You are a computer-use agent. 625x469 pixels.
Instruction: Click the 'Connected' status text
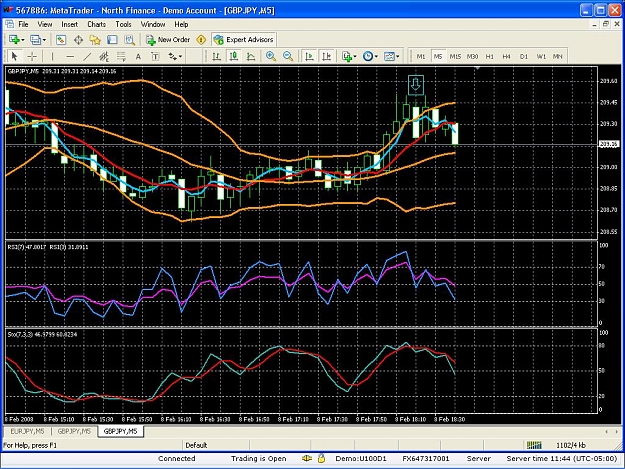[x=177, y=459]
